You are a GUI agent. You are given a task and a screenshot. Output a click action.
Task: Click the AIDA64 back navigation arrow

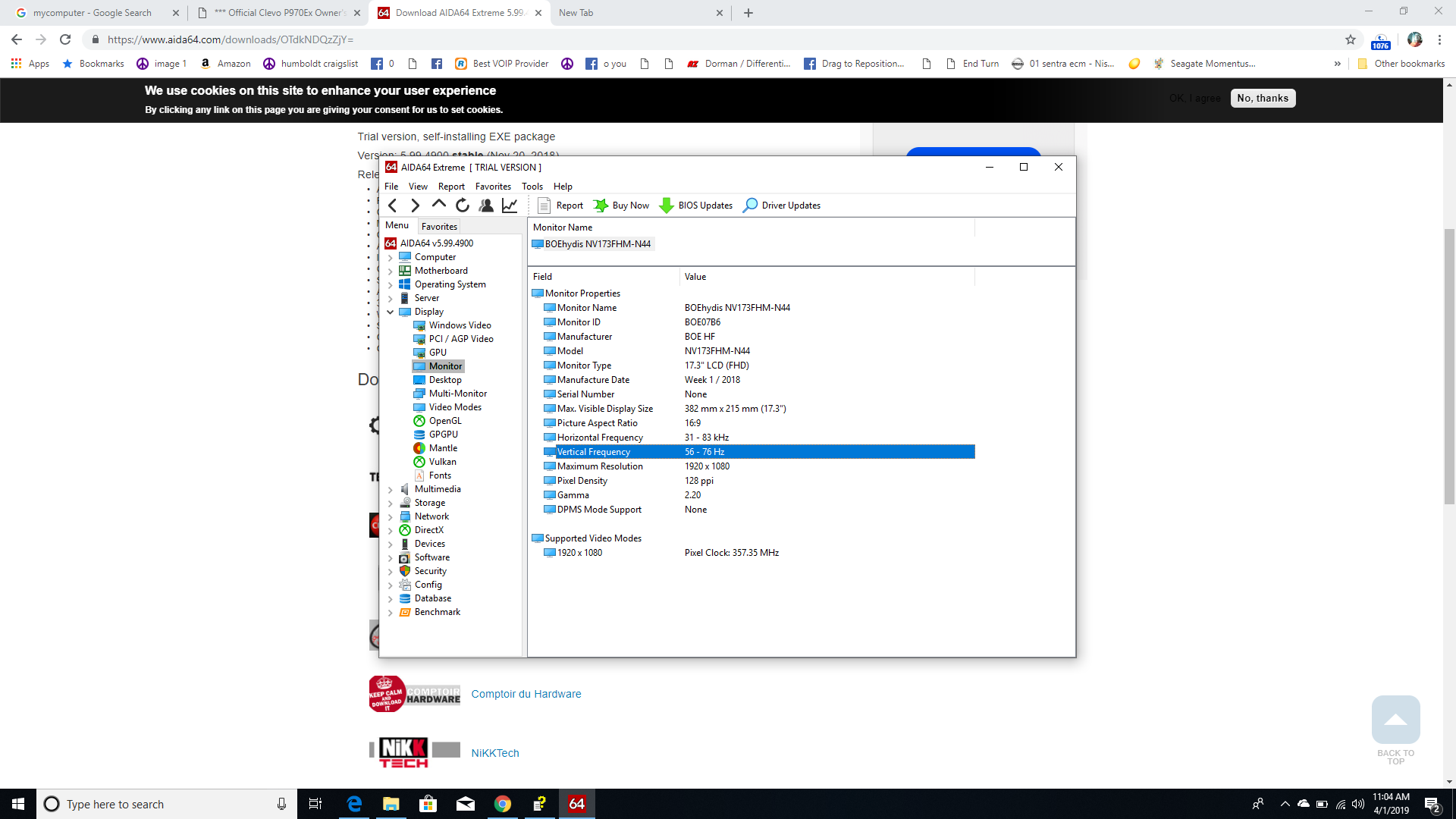392,206
